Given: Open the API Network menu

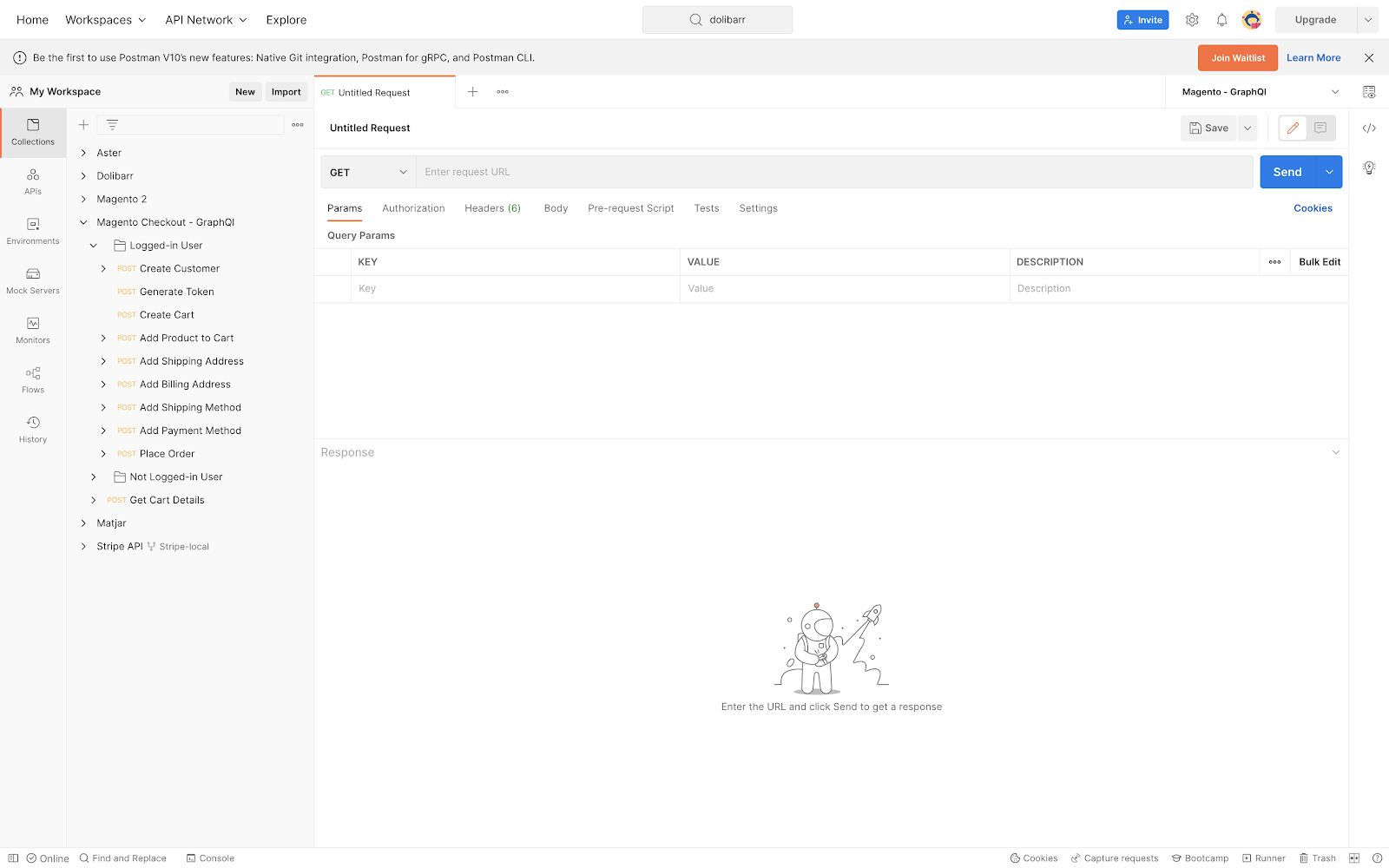Looking at the screenshot, I should point(206,20).
